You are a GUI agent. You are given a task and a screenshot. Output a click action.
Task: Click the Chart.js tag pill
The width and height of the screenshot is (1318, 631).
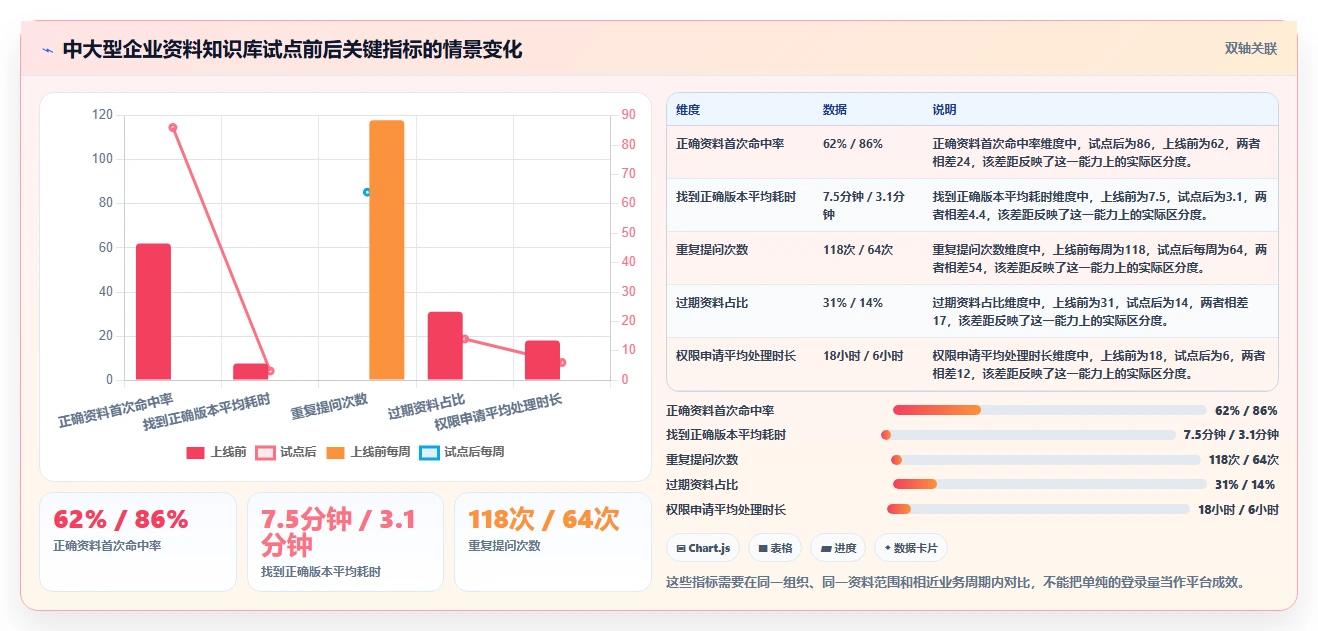705,548
